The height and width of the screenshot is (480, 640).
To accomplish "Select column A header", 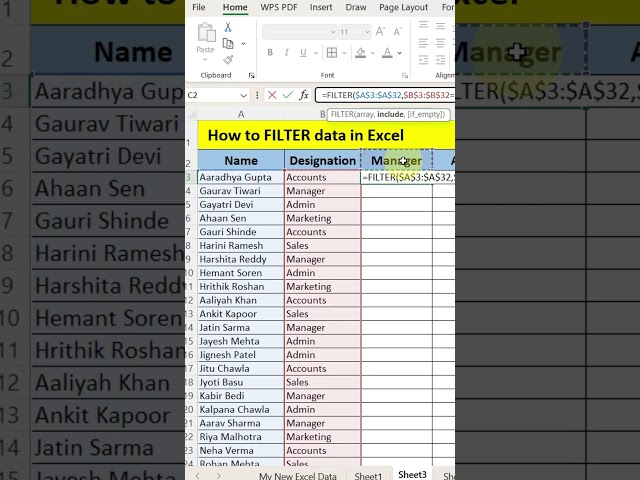I will coord(241,115).
